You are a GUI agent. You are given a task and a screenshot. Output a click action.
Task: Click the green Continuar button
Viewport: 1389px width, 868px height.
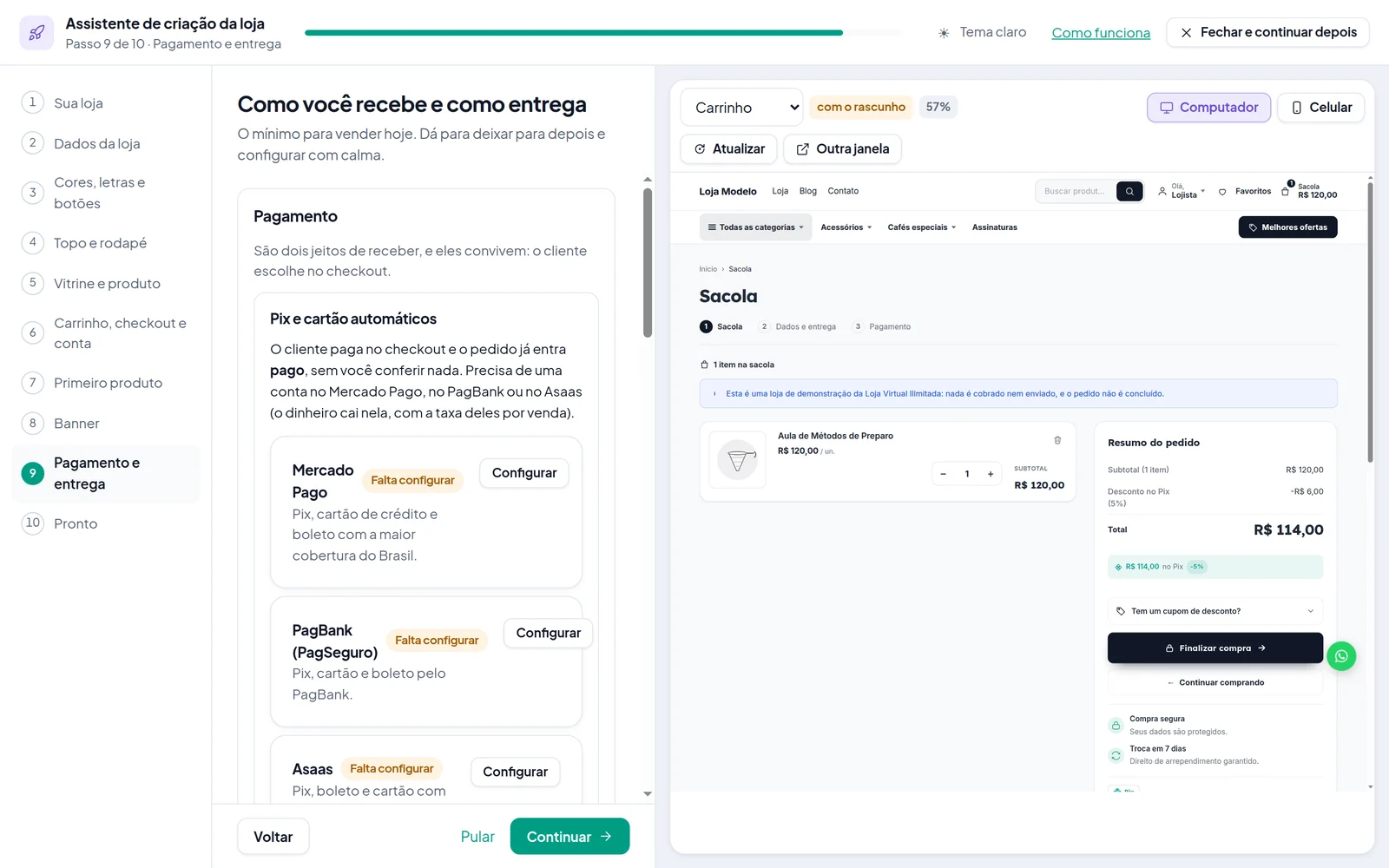[569, 837]
